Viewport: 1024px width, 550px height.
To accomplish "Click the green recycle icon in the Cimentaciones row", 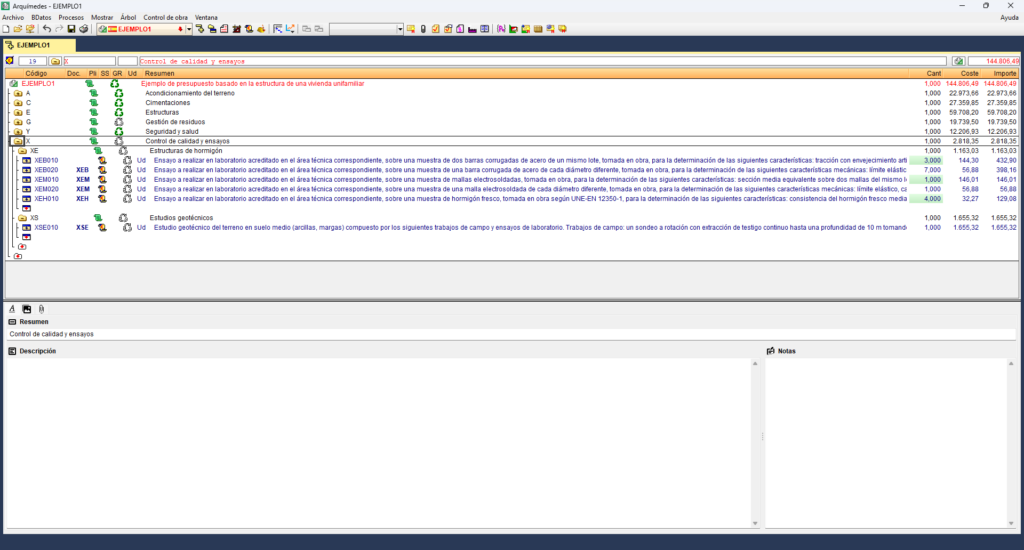I will (x=118, y=103).
